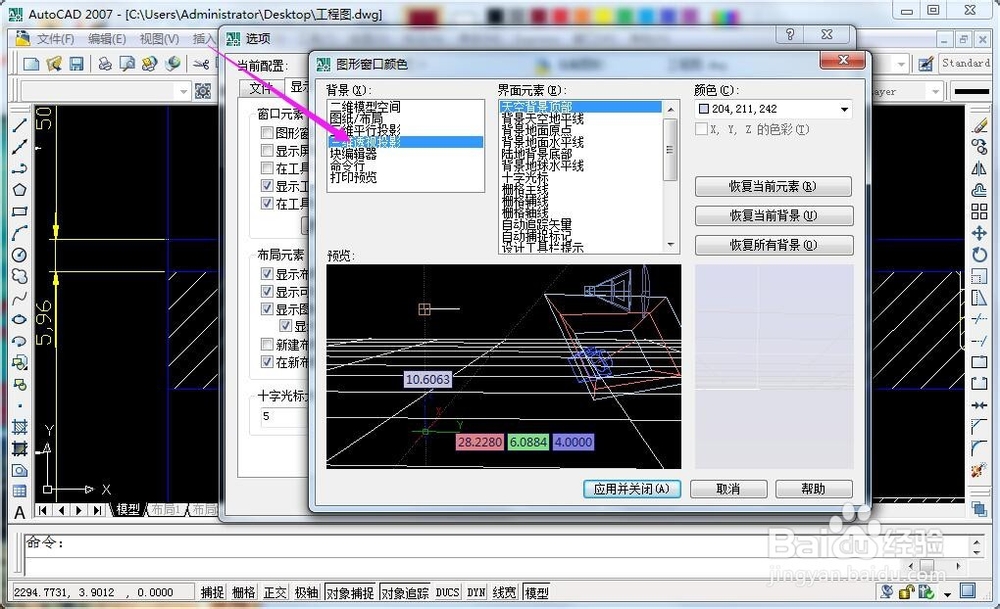
Task: Toggle first unchecked 图形窗 window element checkbox
Action: 267,133
